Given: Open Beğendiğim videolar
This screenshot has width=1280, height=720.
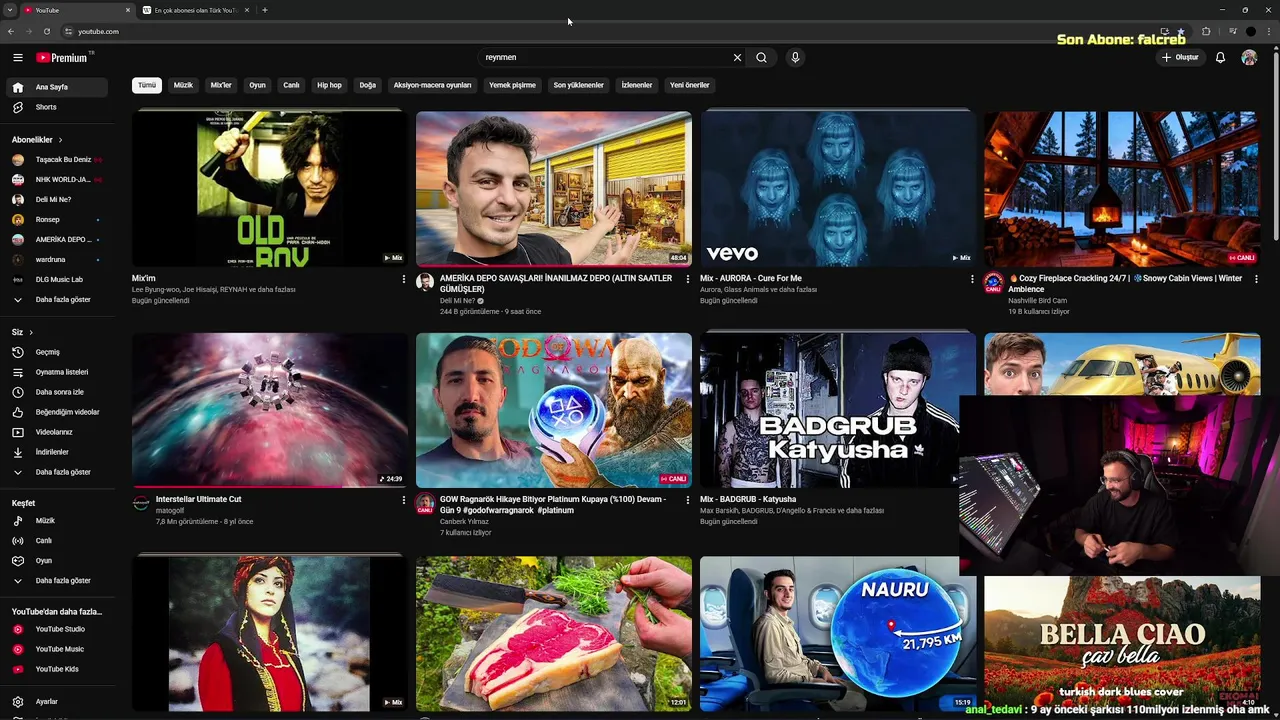Looking at the screenshot, I should 59,412.
